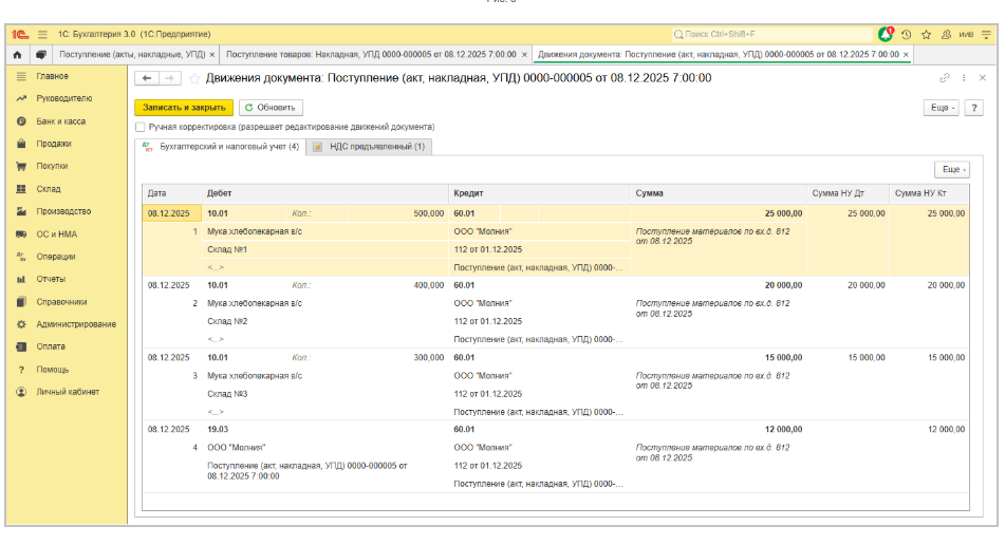Open the Операции section
This screenshot has height=545, width=1006.
point(56,257)
